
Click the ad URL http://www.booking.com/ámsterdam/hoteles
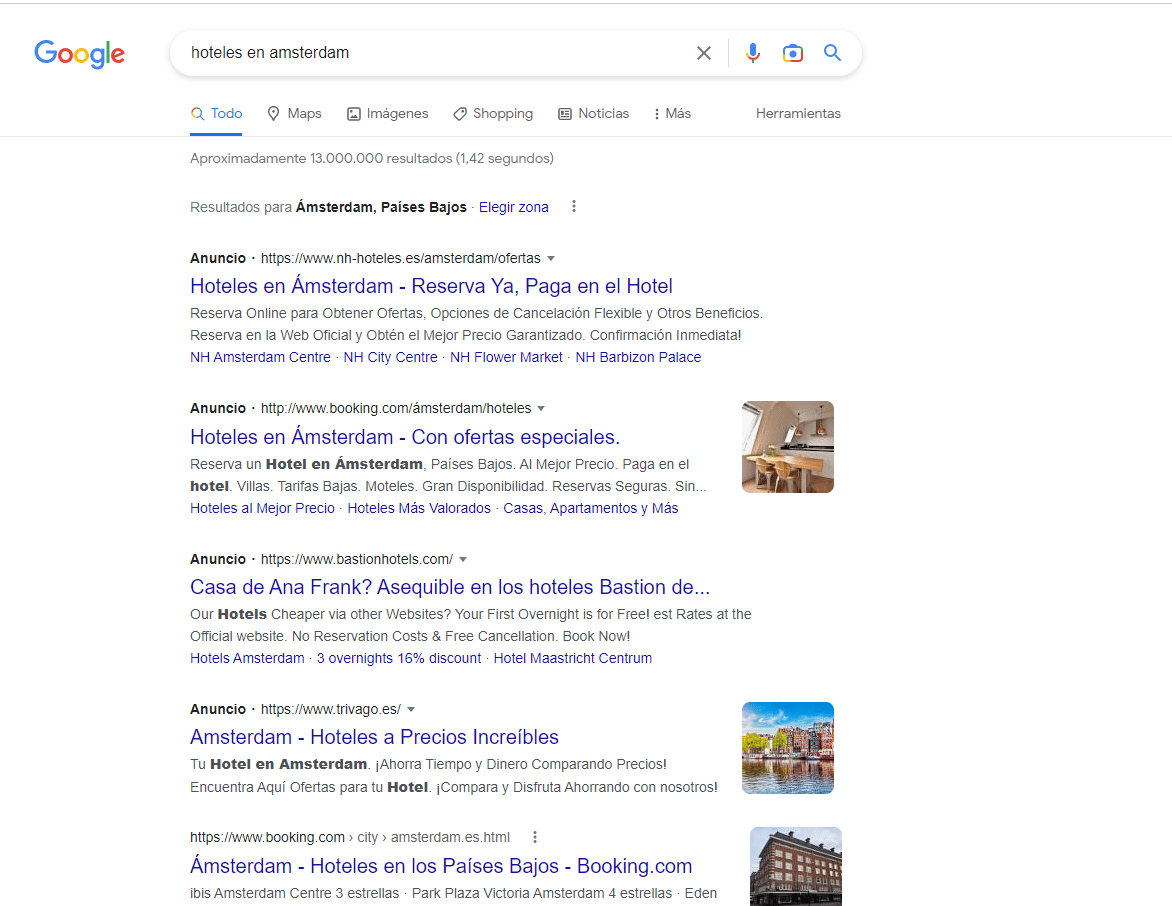pyautogui.click(x=396, y=409)
